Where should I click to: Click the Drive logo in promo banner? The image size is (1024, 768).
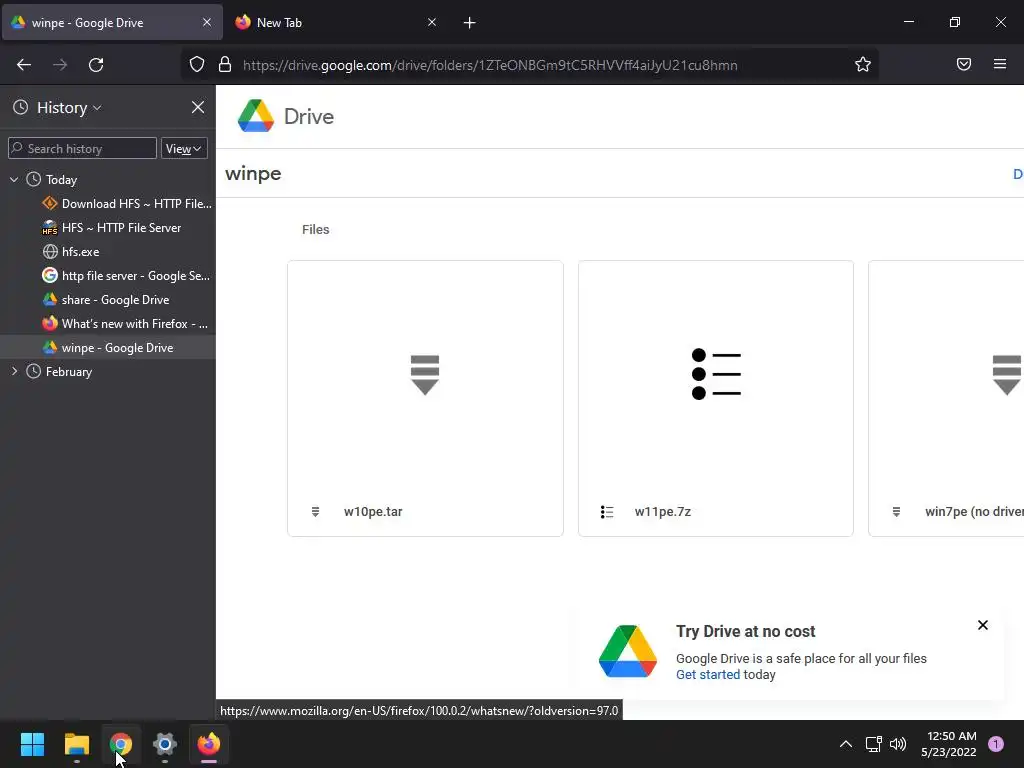tap(628, 651)
